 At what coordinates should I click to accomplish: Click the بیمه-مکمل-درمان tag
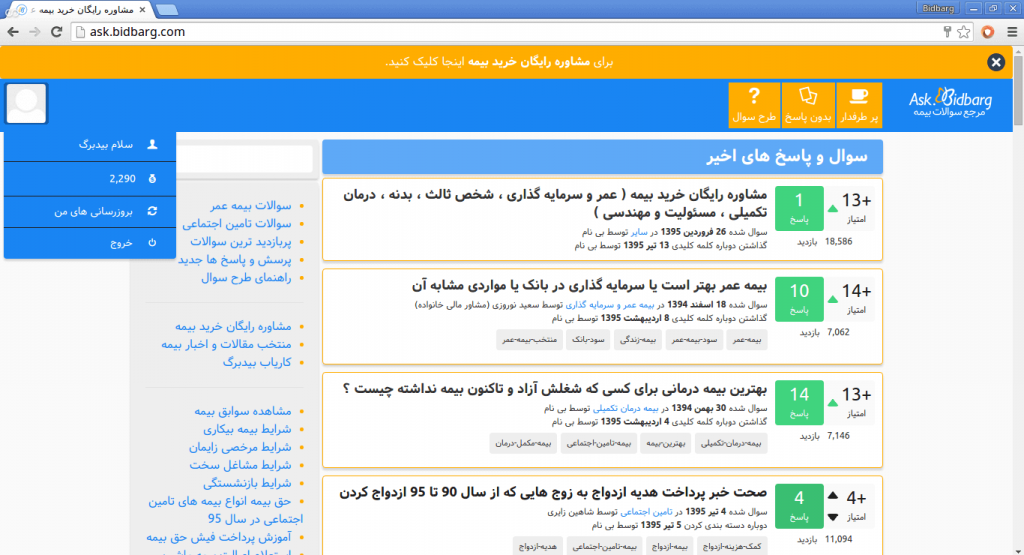pyautogui.click(x=523, y=443)
